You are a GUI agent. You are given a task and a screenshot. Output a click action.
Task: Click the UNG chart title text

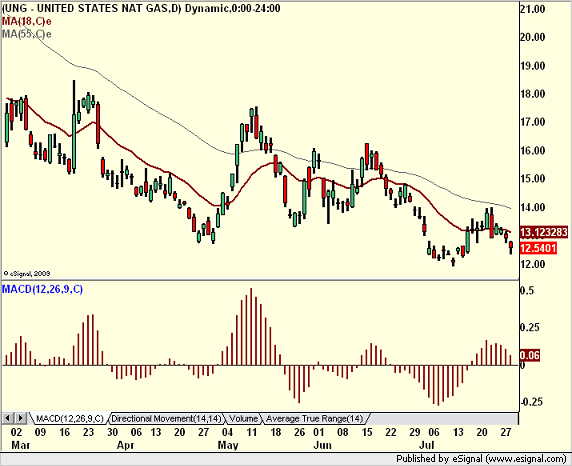pyautogui.click(x=141, y=8)
